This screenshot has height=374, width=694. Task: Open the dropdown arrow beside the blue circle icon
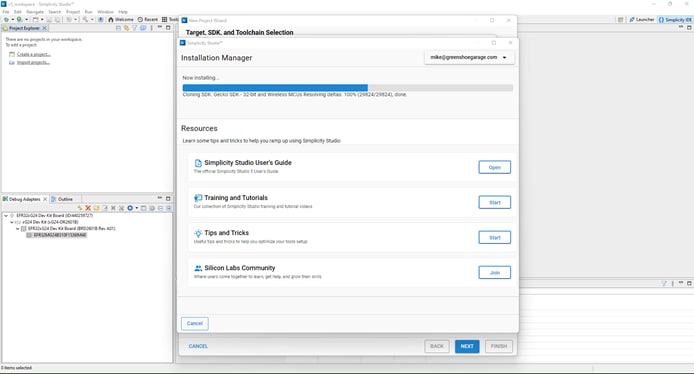click(x=137, y=208)
